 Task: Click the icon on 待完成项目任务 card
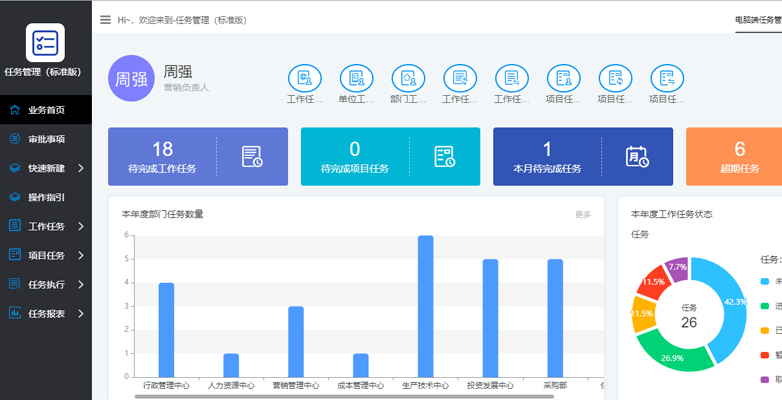pos(444,156)
